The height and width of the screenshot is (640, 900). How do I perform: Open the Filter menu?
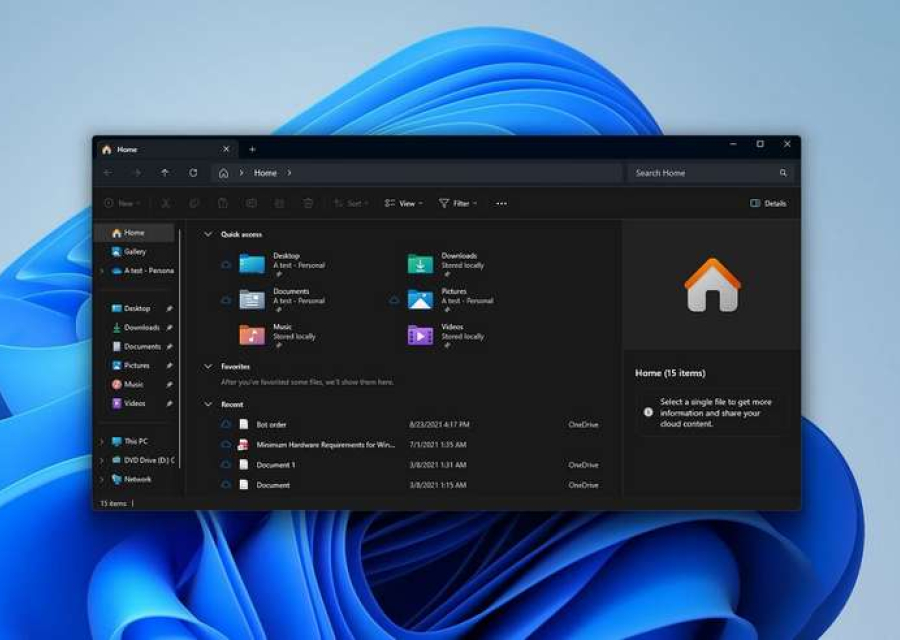(457, 203)
